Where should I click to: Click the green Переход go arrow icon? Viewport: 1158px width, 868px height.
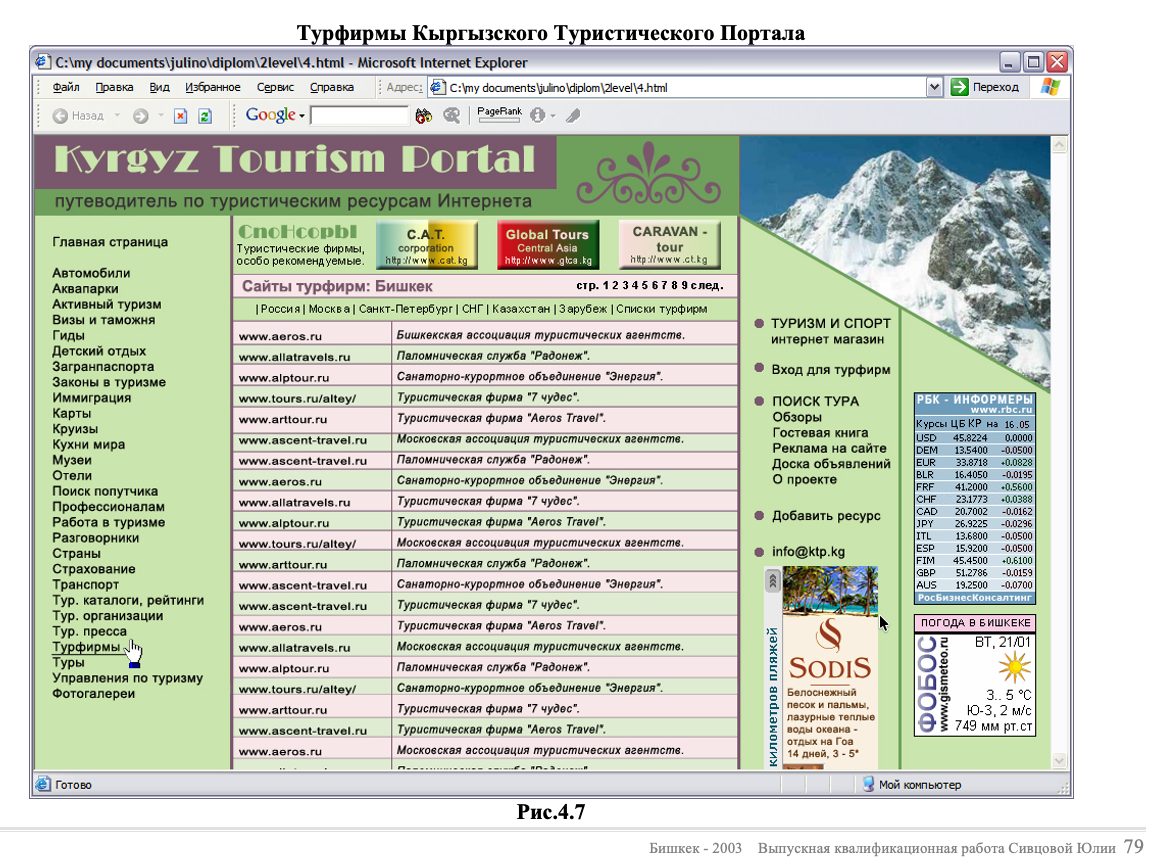coord(959,87)
